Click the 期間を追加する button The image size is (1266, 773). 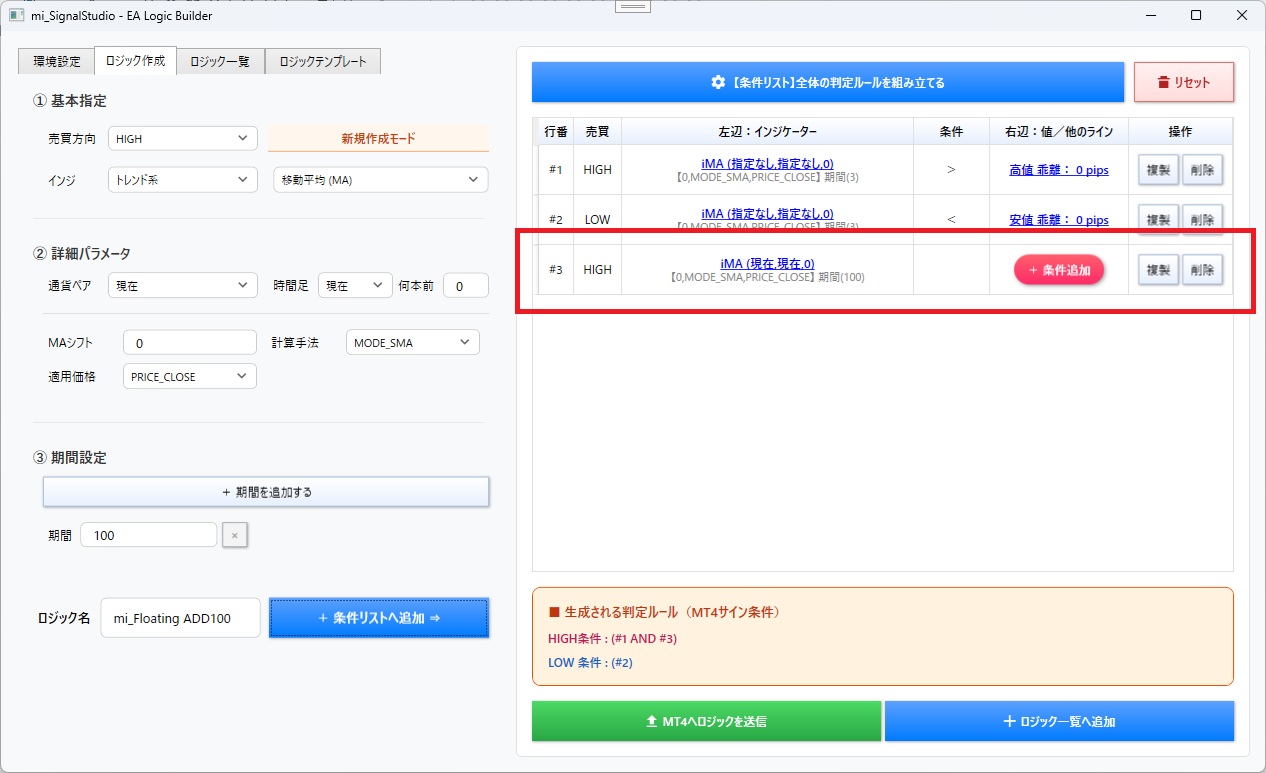[266, 492]
